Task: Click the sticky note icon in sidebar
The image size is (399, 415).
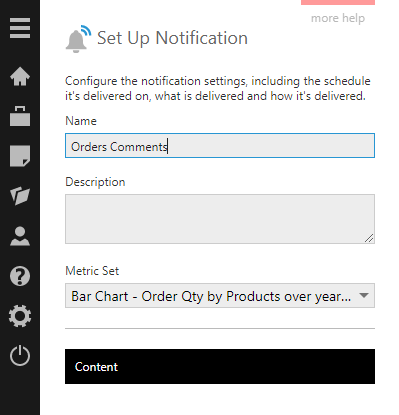Action: (20, 156)
